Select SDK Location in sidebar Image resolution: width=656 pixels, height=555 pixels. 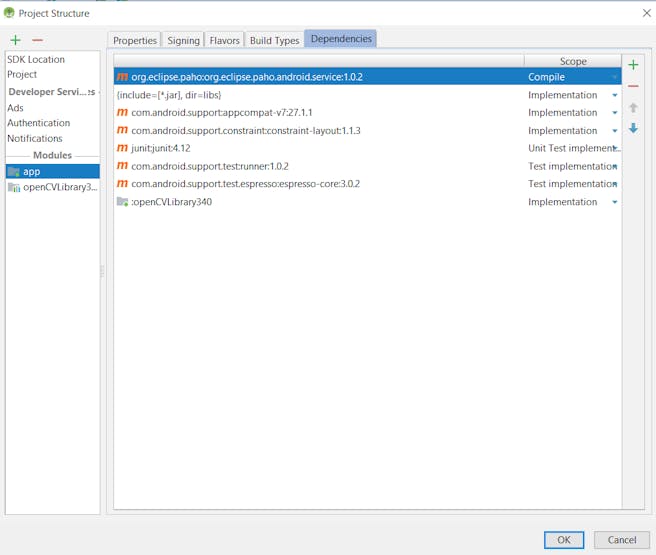click(36, 59)
